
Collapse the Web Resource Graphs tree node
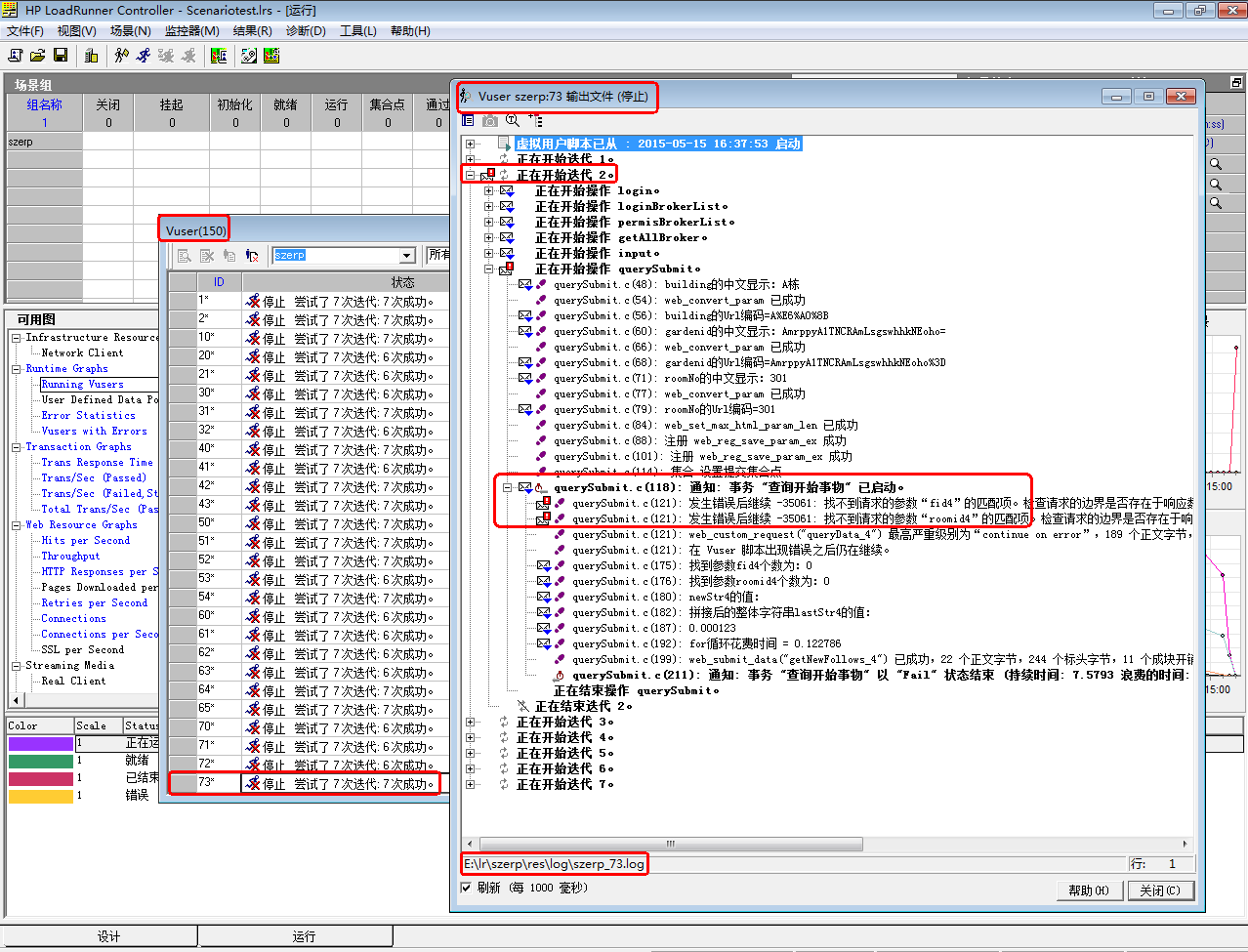coord(17,525)
